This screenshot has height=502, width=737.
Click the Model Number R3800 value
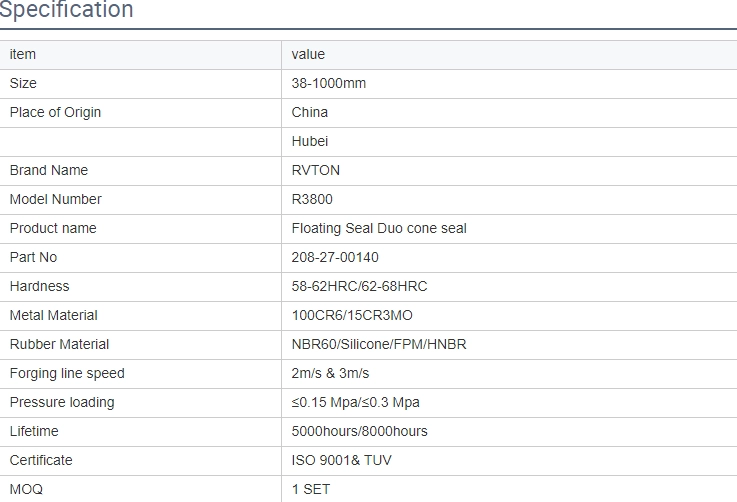(x=312, y=199)
